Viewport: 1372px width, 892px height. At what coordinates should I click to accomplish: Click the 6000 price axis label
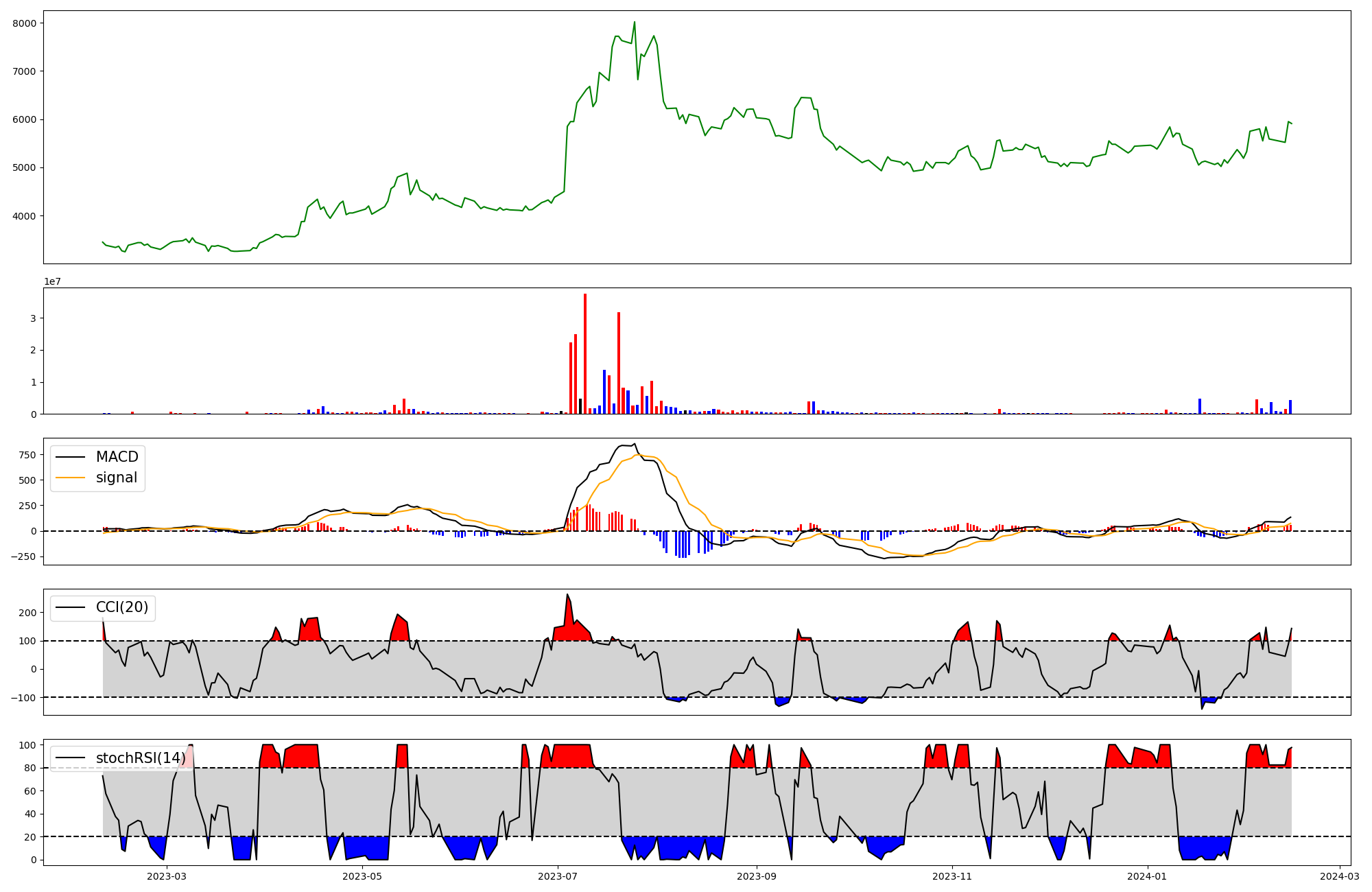pyautogui.click(x=24, y=119)
